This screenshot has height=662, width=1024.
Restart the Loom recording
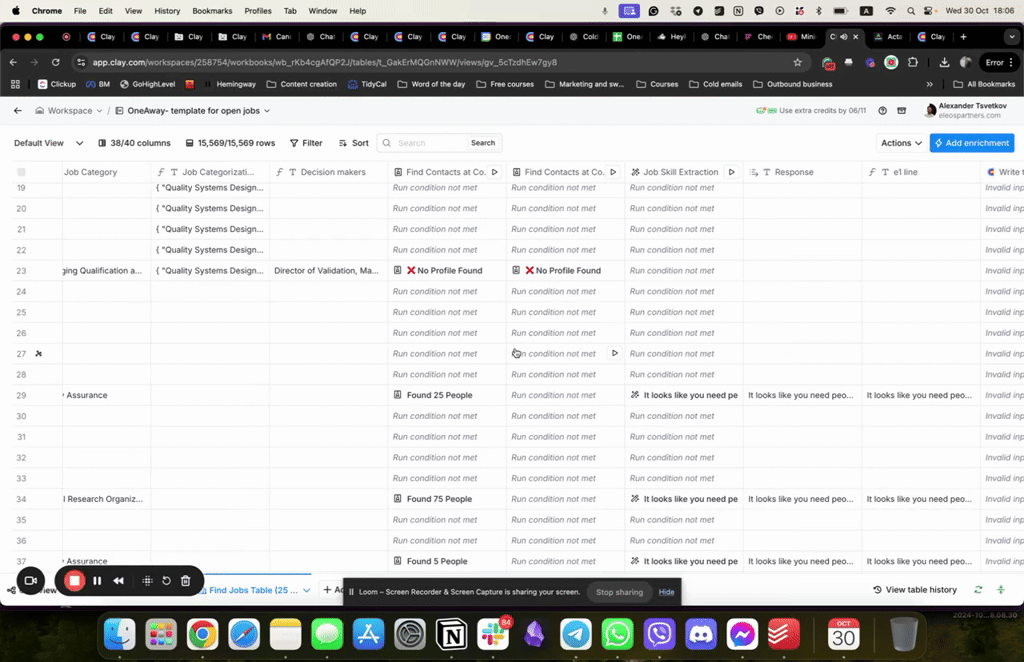[x=167, y=580]
